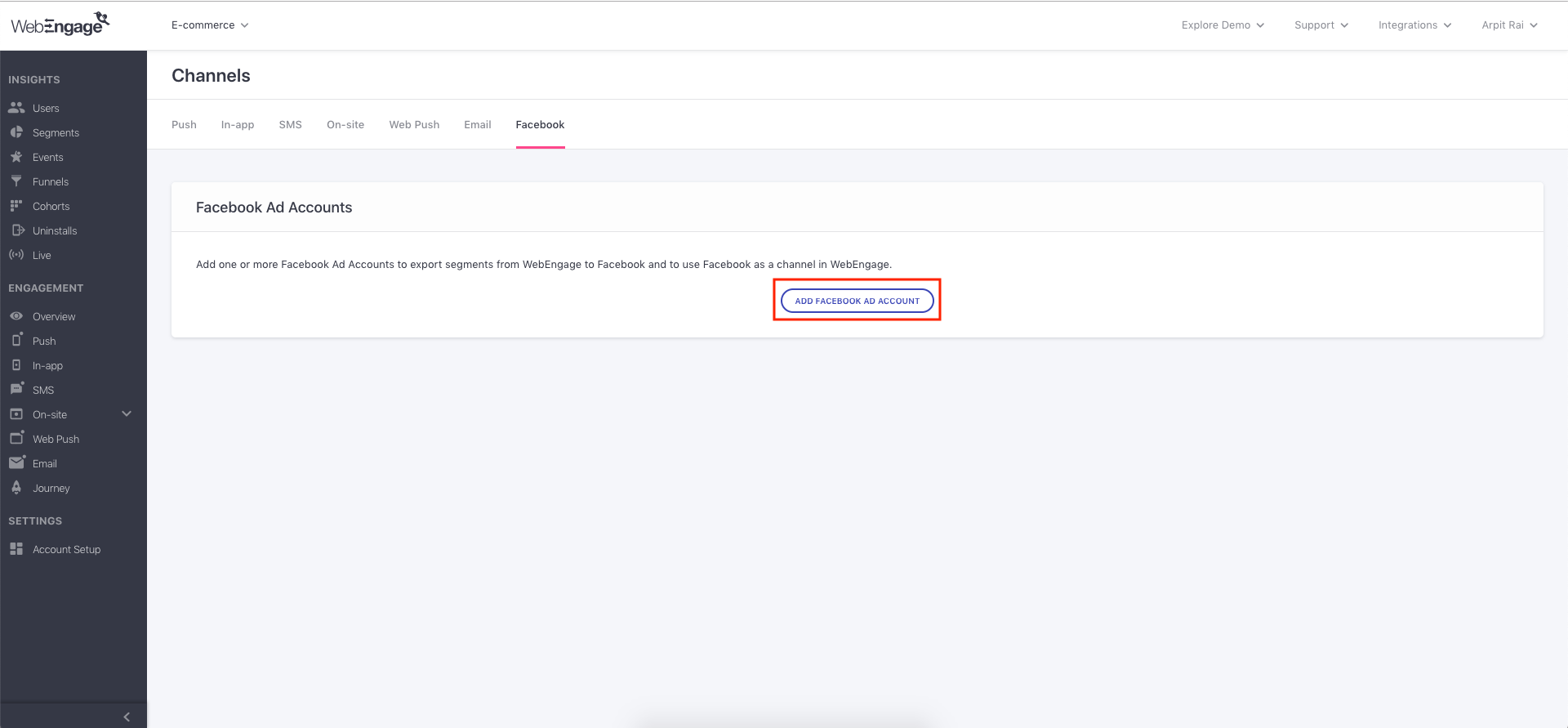
Task: Open the Explore Demo dropdown
Action: [1223, 25]
